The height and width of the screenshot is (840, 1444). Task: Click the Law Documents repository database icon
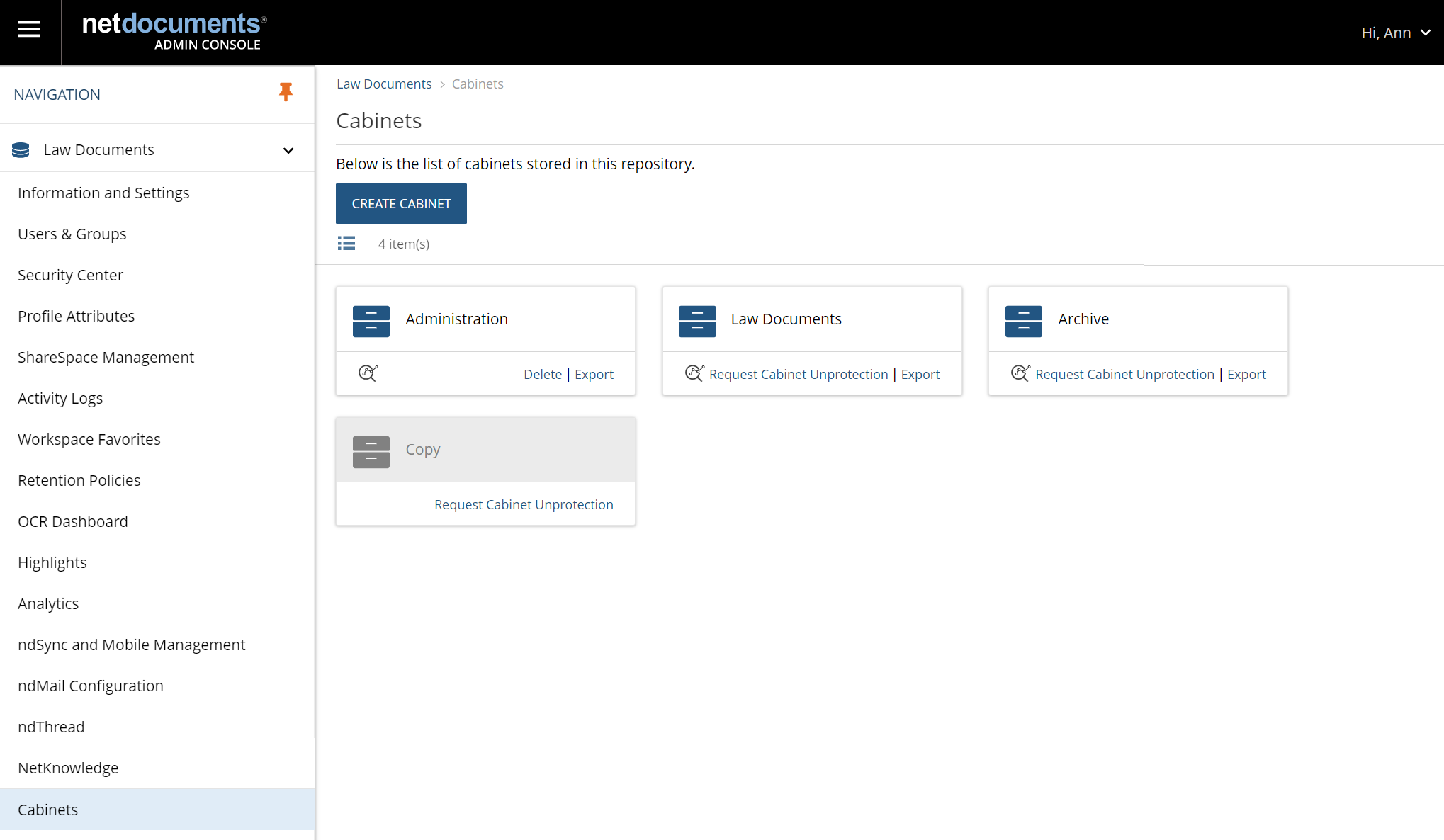[x=21, y=149]
